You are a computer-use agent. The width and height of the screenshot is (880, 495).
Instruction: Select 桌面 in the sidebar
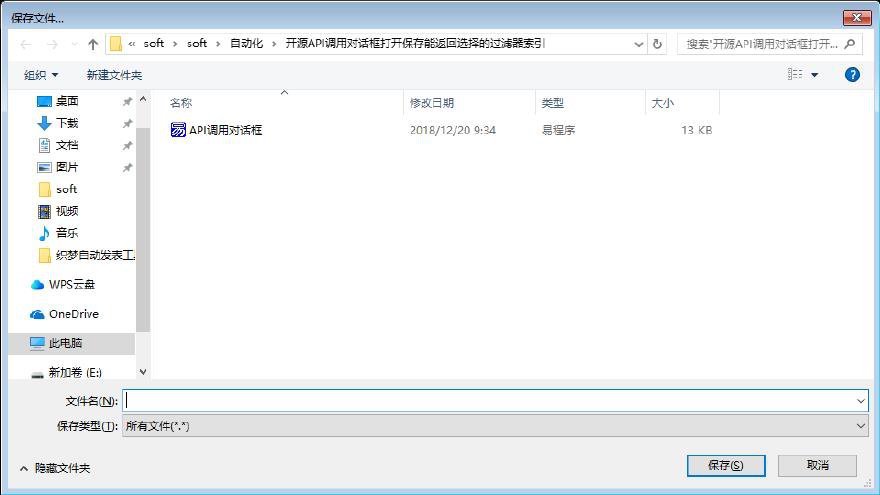[x=67, y=101]
